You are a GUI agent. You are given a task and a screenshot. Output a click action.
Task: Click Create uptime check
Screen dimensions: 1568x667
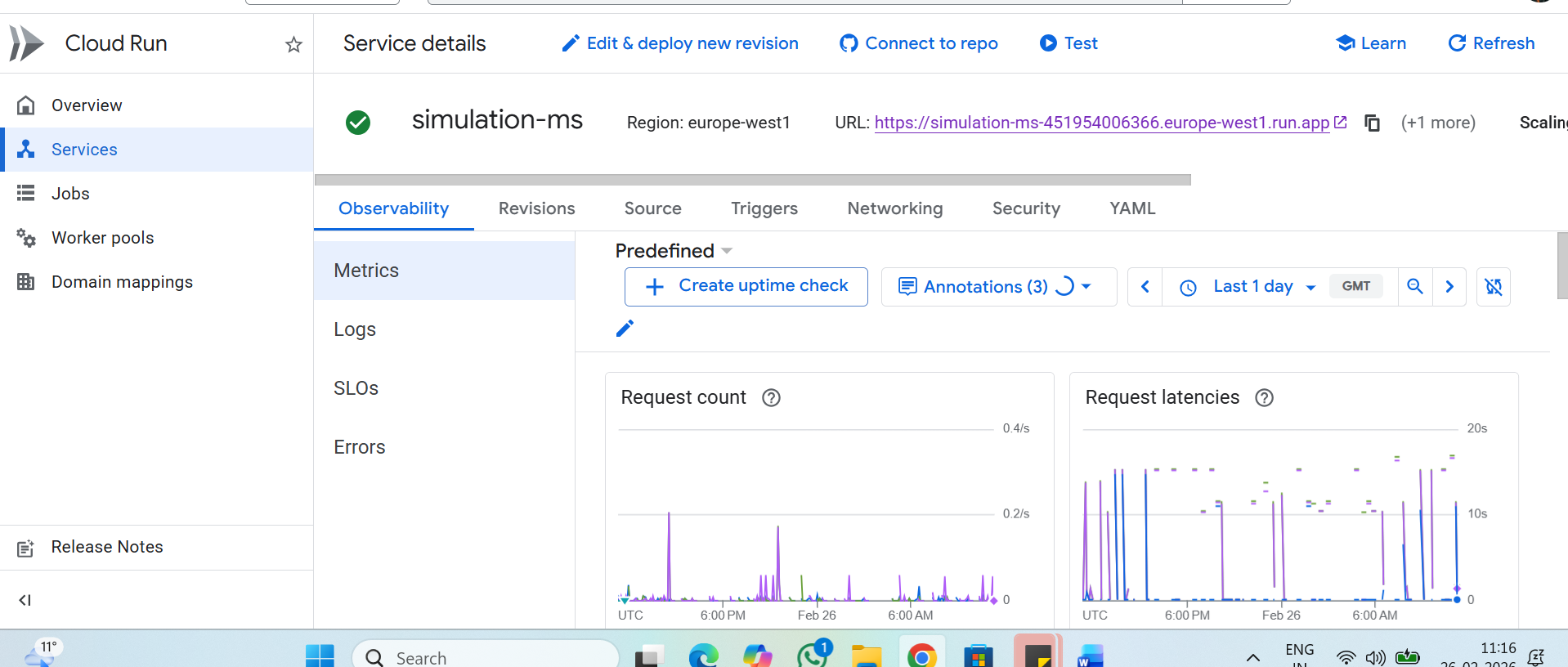pyautogui.click(x=746, y=287)
